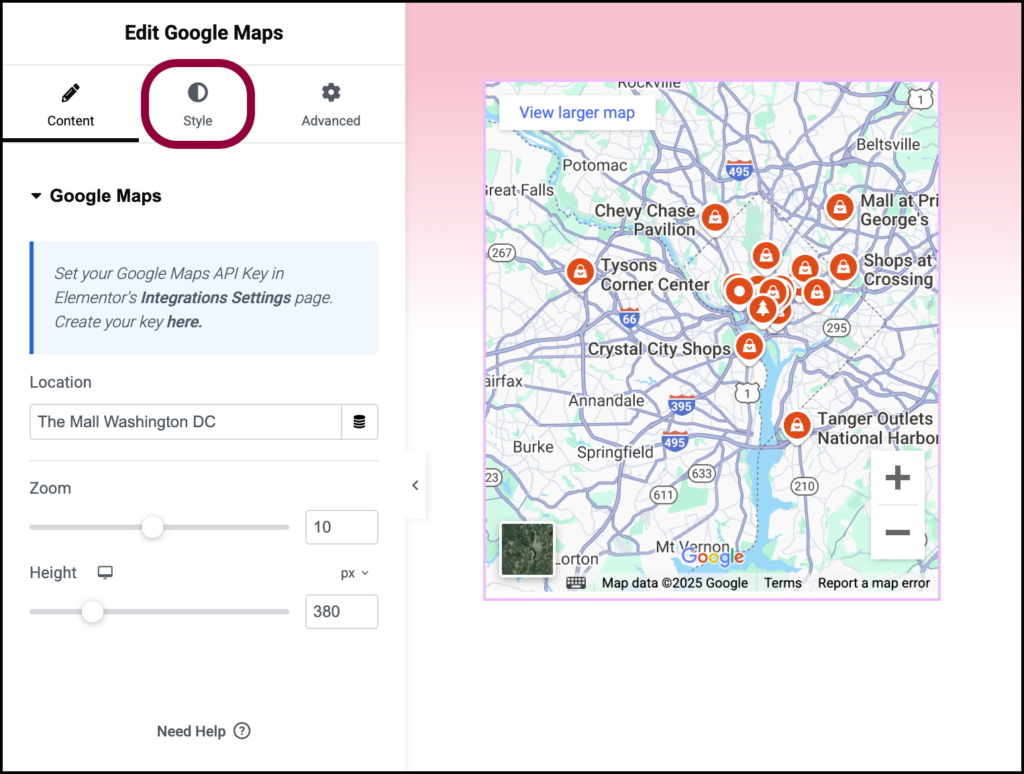This screenshot has width=1024, height=774.
Task: Click the keyboard shortcuts icon on the map
Action: [576, 581]
